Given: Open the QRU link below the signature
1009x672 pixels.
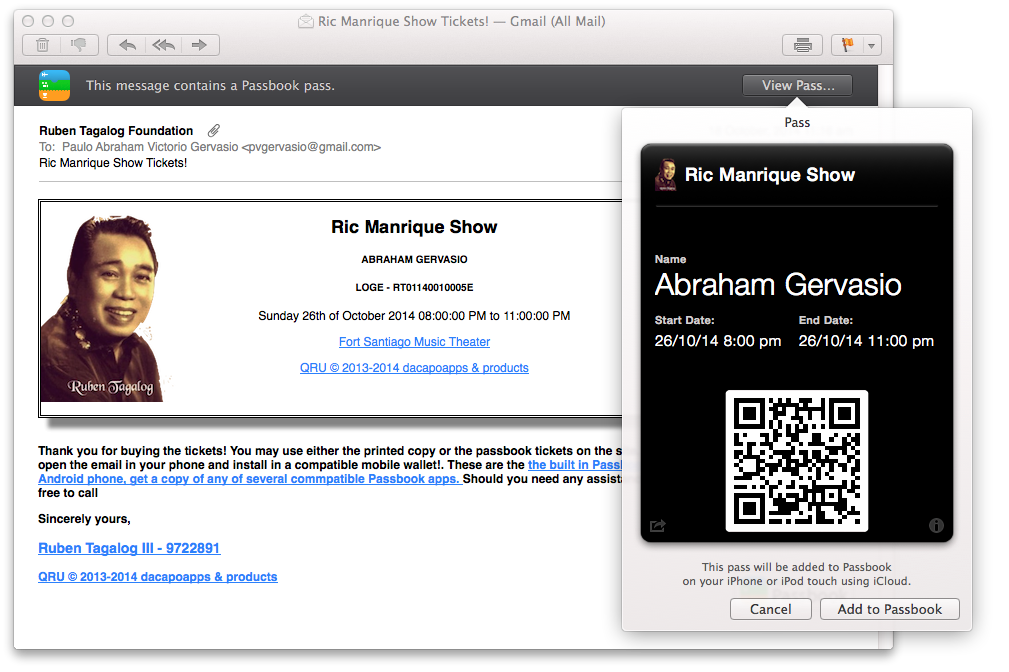Looking at the screenshot, I should tap(158, 577).
